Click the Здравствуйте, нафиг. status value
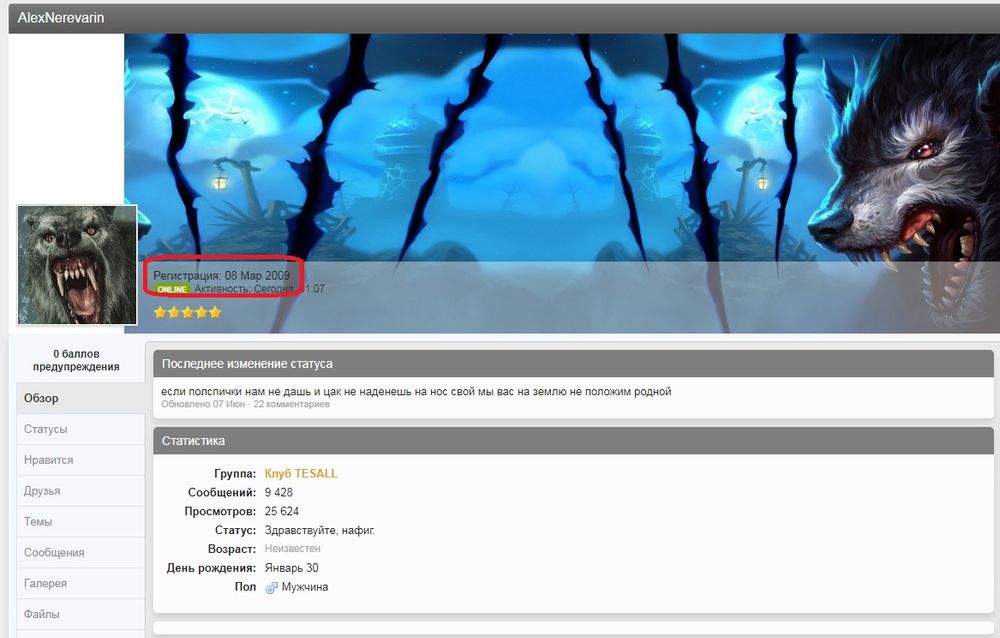The width and height of the screenshot is (1000, 638). (x=320, y=530)
